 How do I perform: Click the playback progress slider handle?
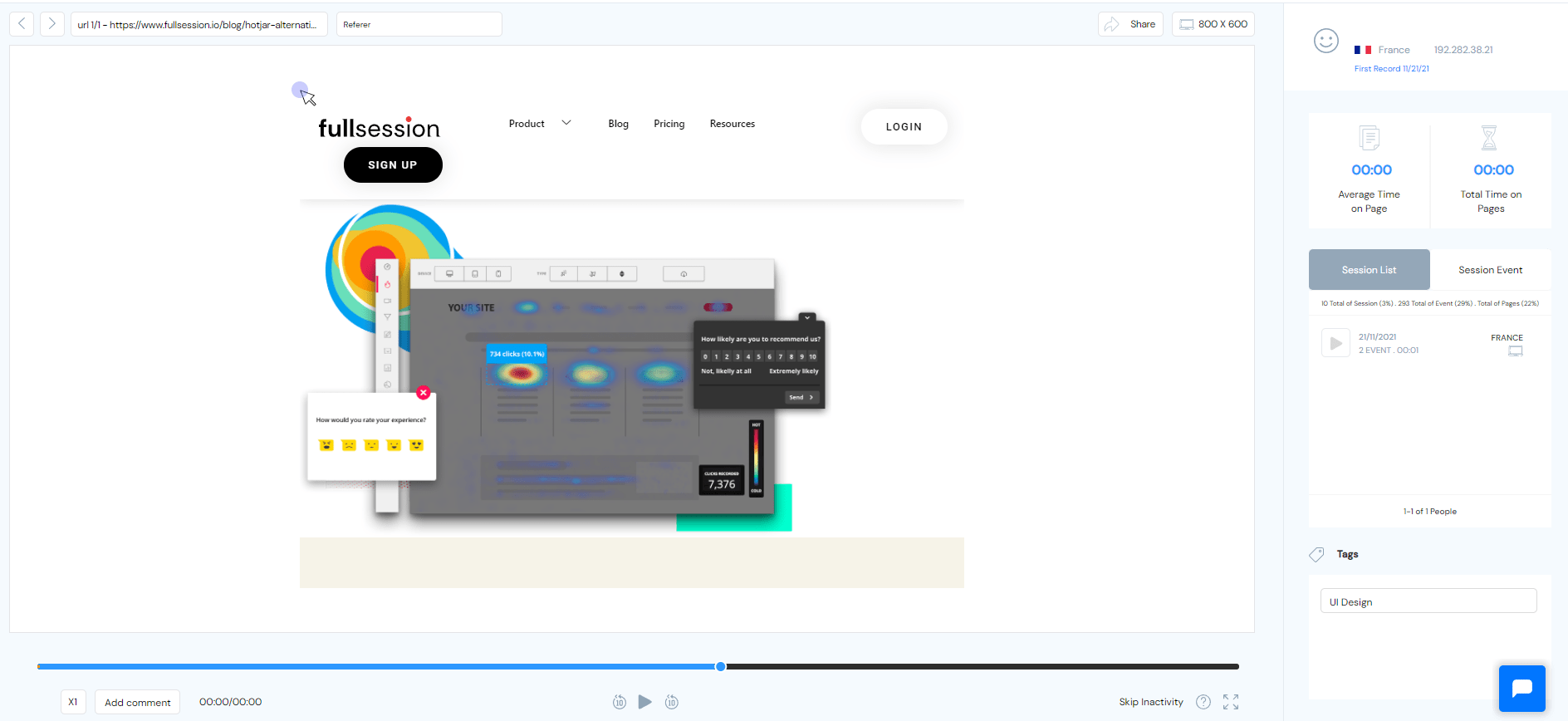pyautogui.click(x=721, y=666)
